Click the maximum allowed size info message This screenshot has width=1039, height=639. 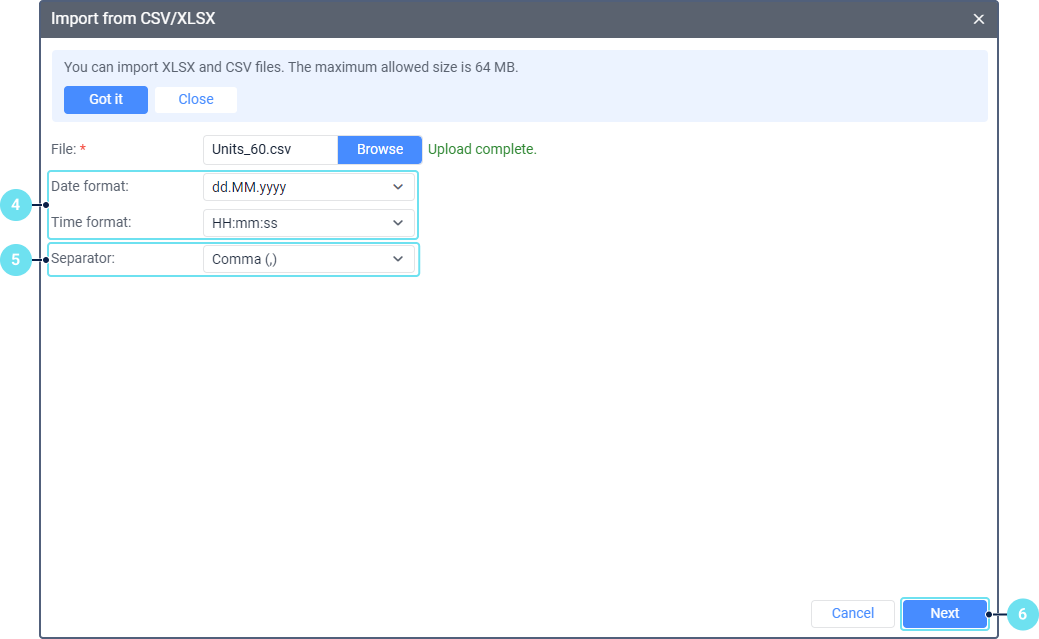(291, 67)
